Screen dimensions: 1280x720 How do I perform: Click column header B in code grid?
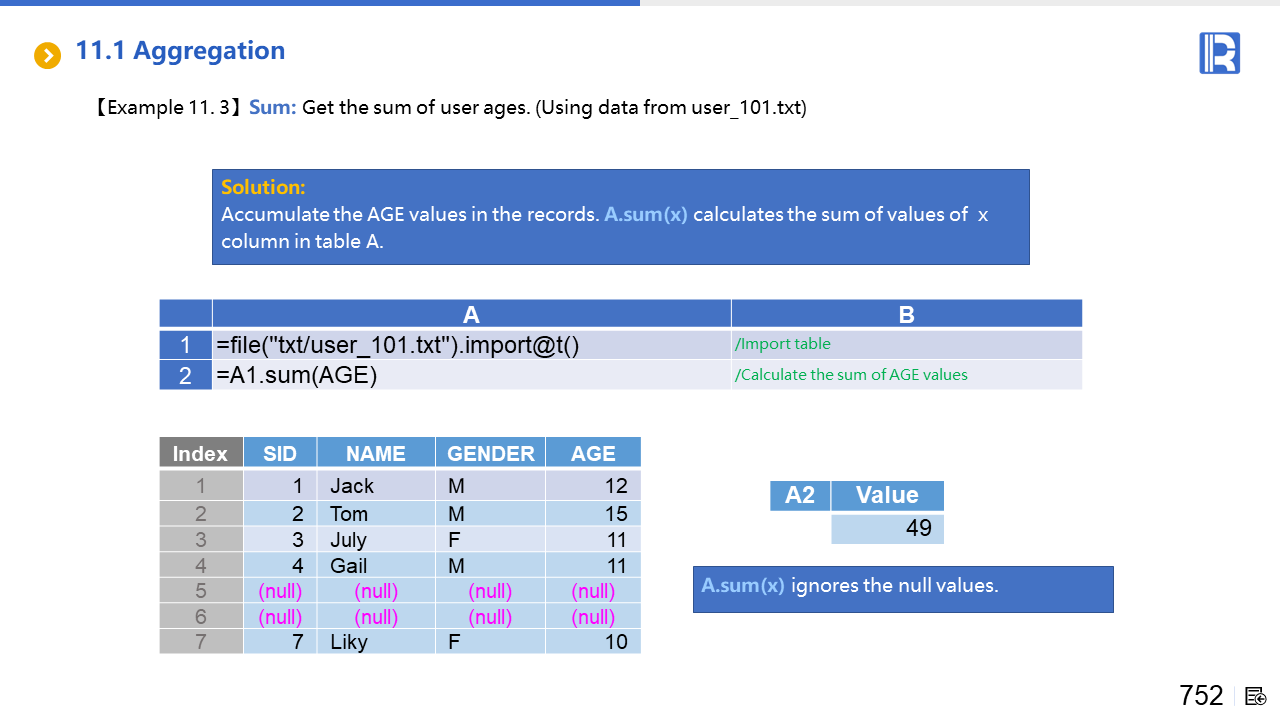click(x=906, y=314)
